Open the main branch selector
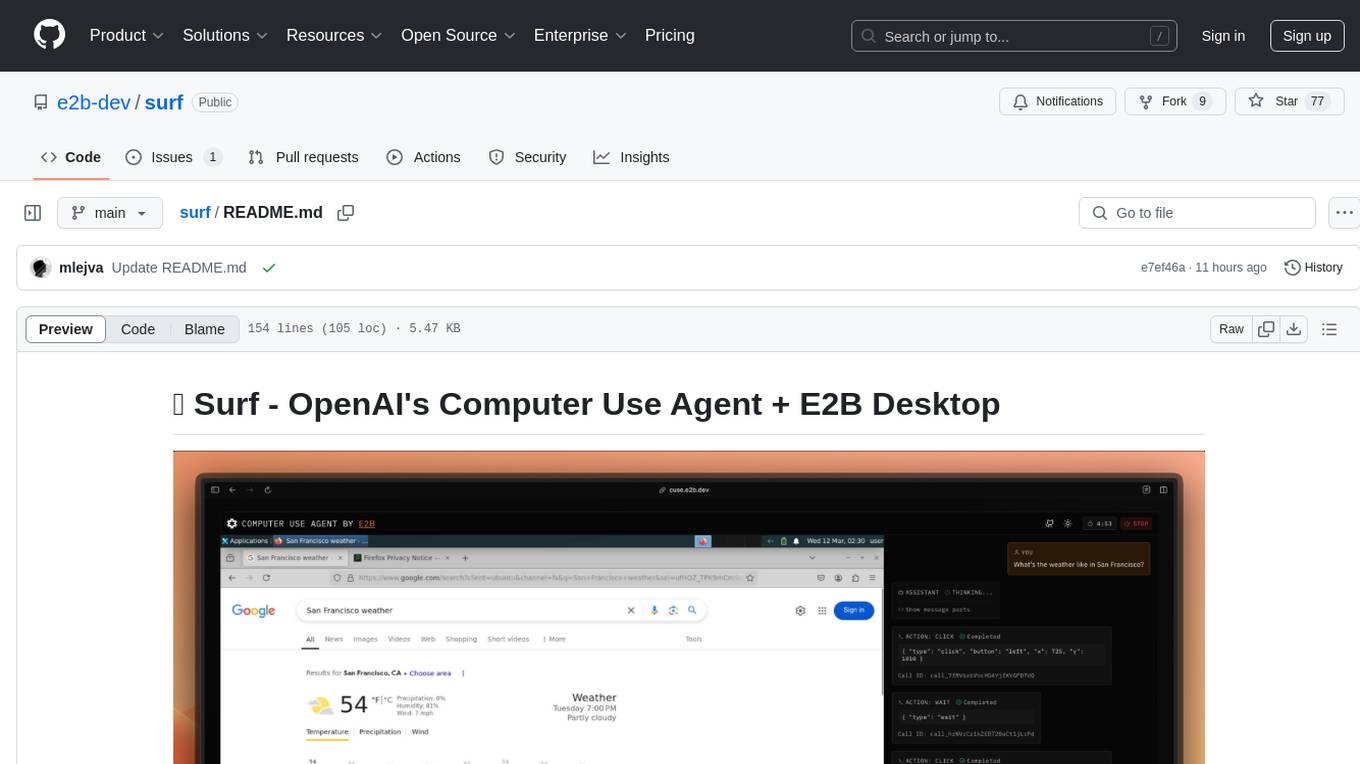The height and width of the screenshot is (764, 1360). tap(110, 213)
